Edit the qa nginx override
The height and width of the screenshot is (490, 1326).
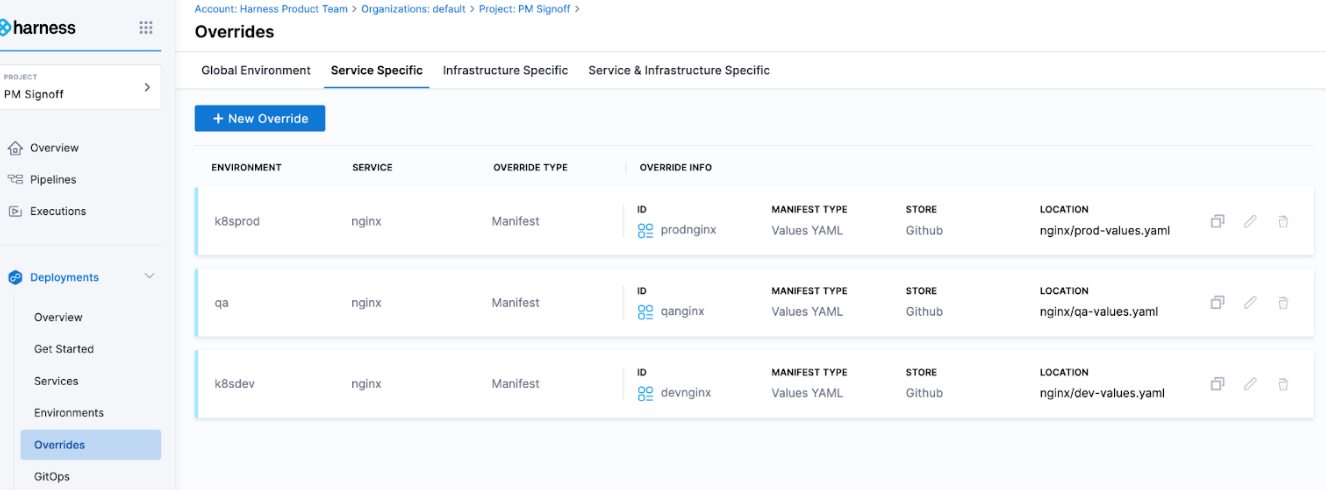pyautogui.click(x=1250, y=302)
